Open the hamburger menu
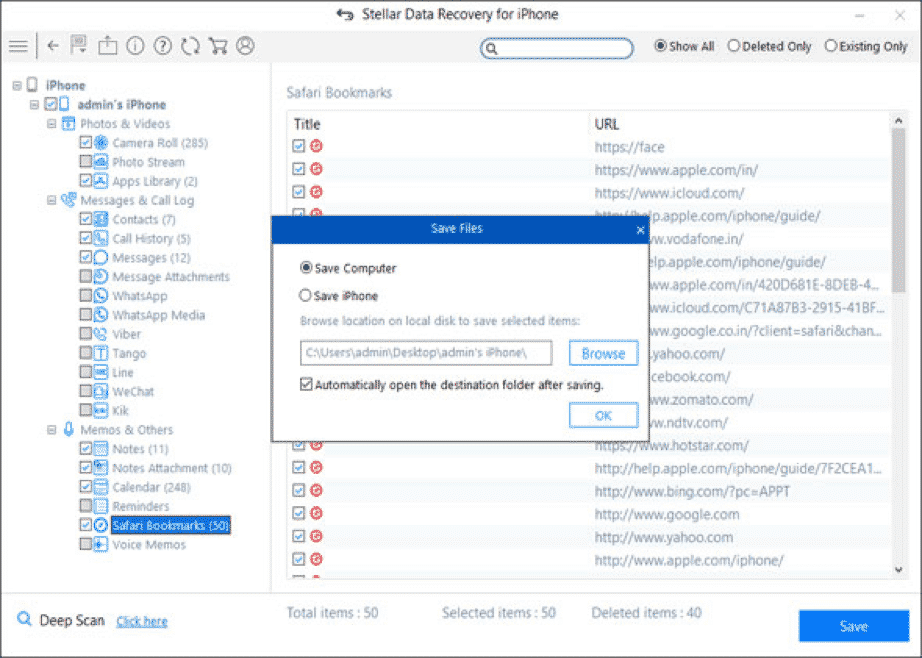The image size is (922, 658). tap(18, 46)
